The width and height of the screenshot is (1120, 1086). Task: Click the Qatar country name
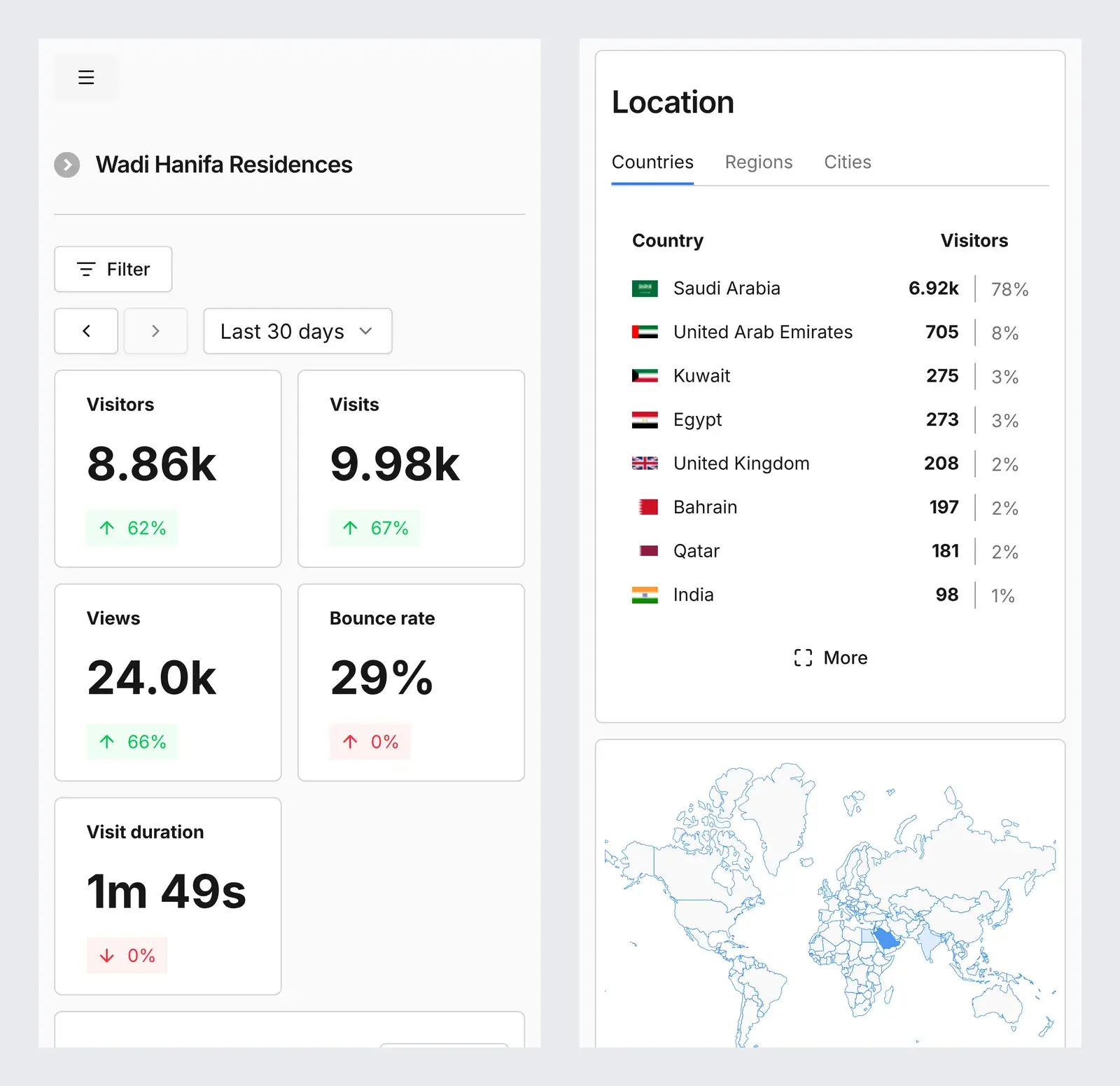[696, 551]
